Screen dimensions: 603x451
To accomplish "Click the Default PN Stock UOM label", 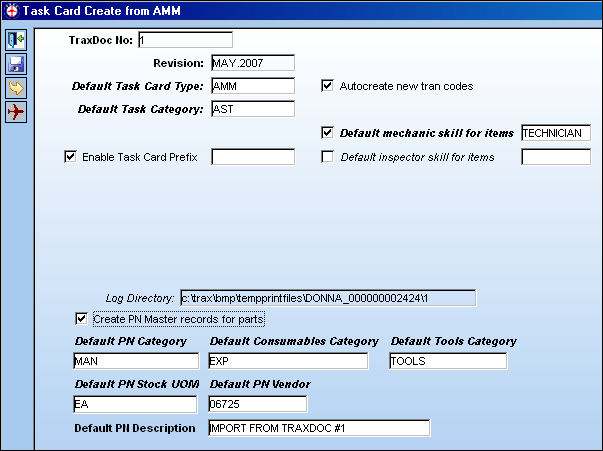I will coord(137,384).
